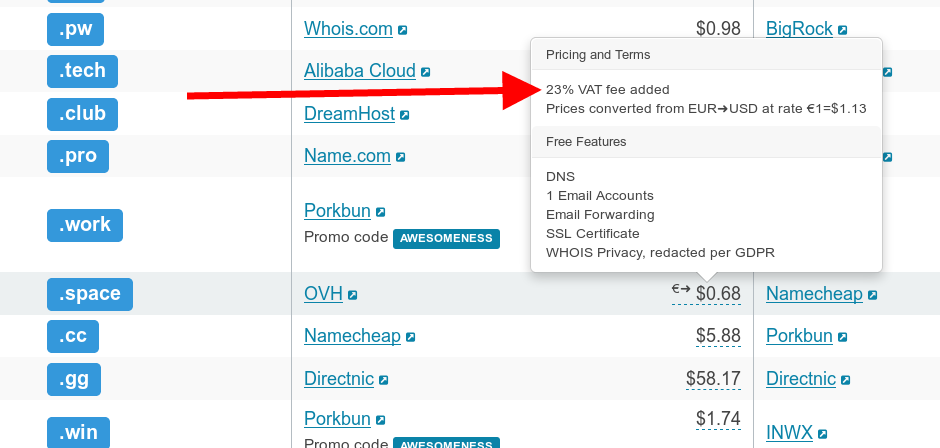Click the $58.17 Directnic price

[x=713, y=379]
